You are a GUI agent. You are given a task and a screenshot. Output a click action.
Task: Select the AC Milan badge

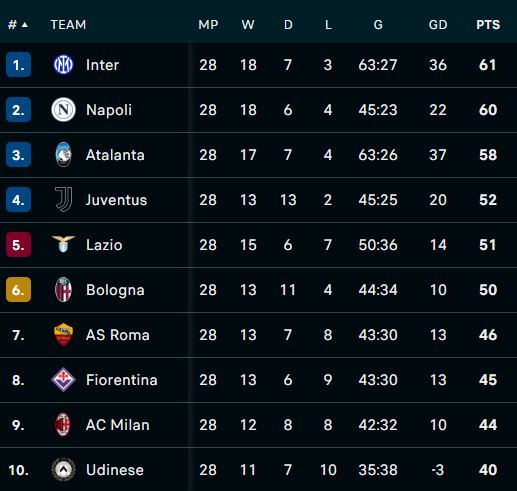63,424
